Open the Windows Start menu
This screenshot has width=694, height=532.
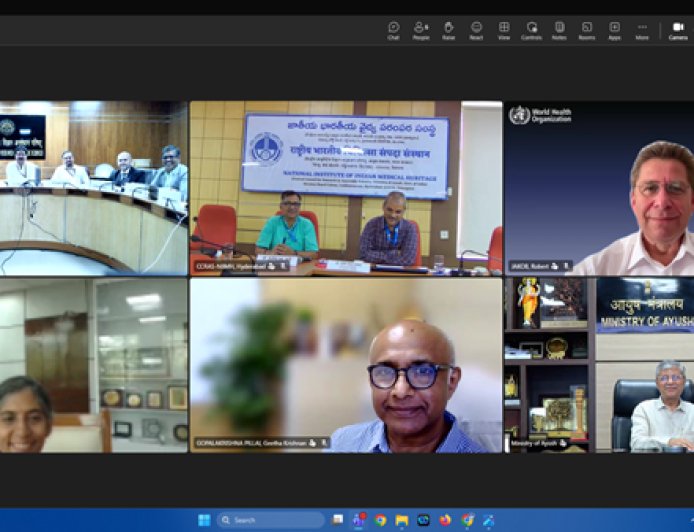pos(204,520)
